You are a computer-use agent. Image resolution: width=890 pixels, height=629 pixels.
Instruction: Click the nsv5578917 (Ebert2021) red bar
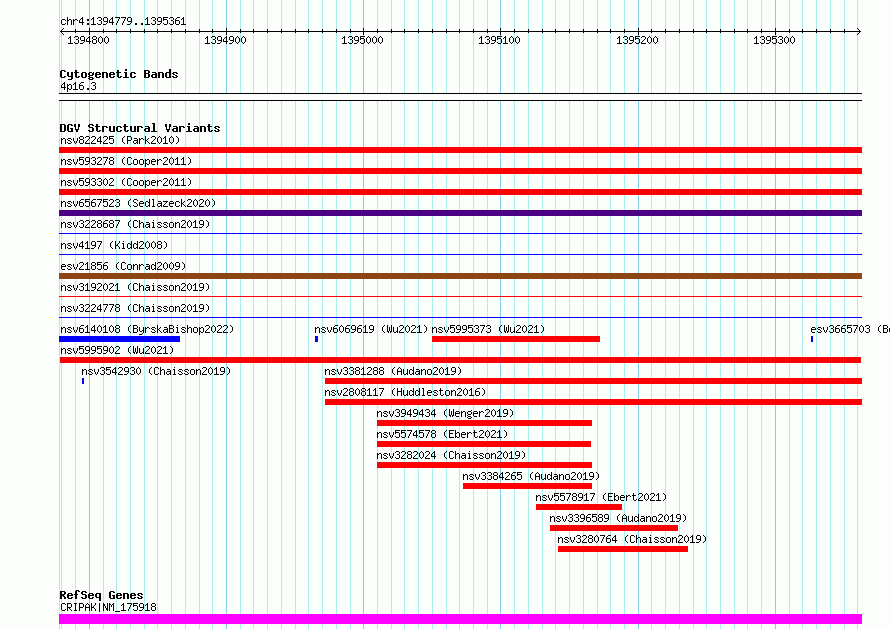point(579,507)
